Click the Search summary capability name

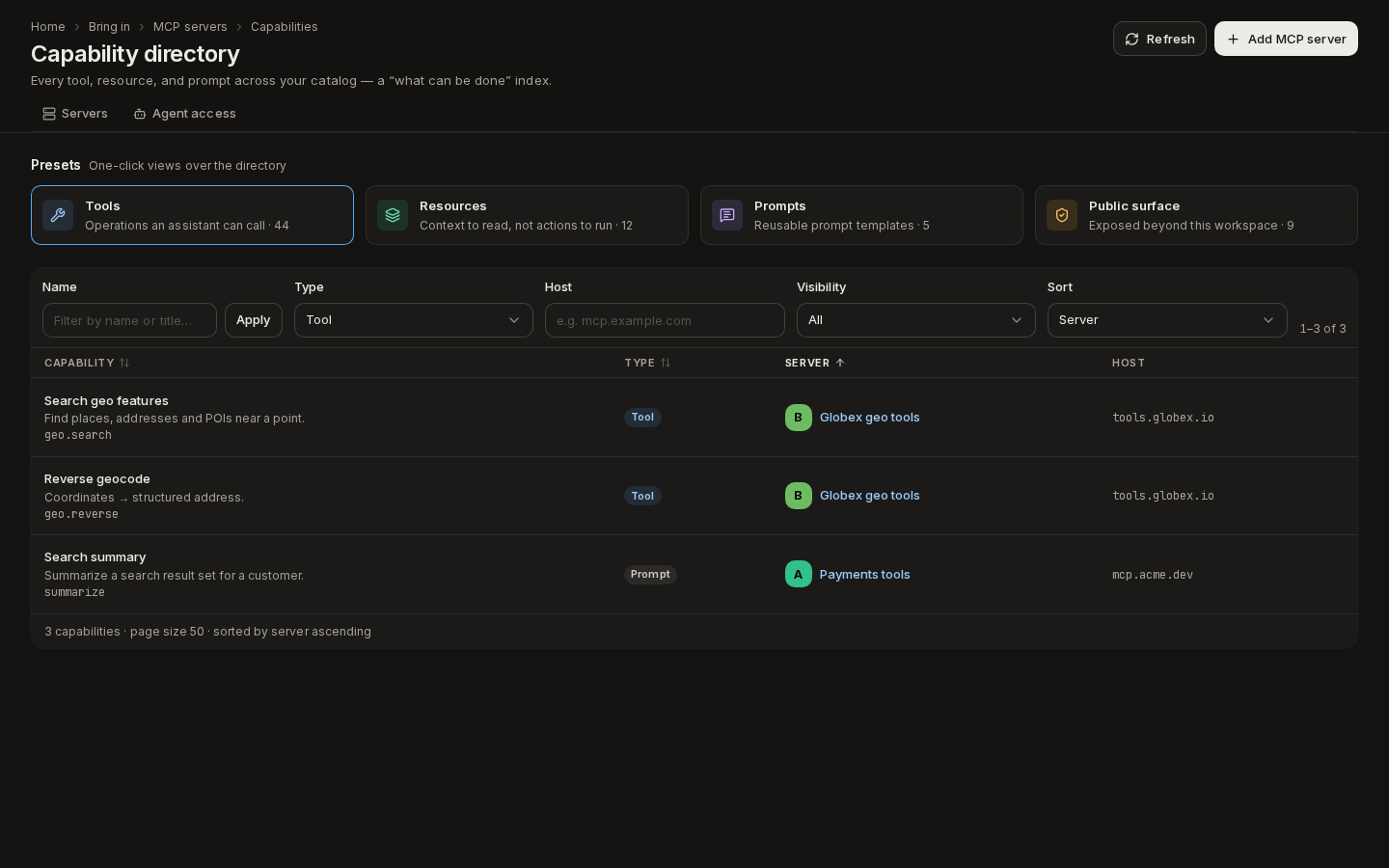pos(95,557)
